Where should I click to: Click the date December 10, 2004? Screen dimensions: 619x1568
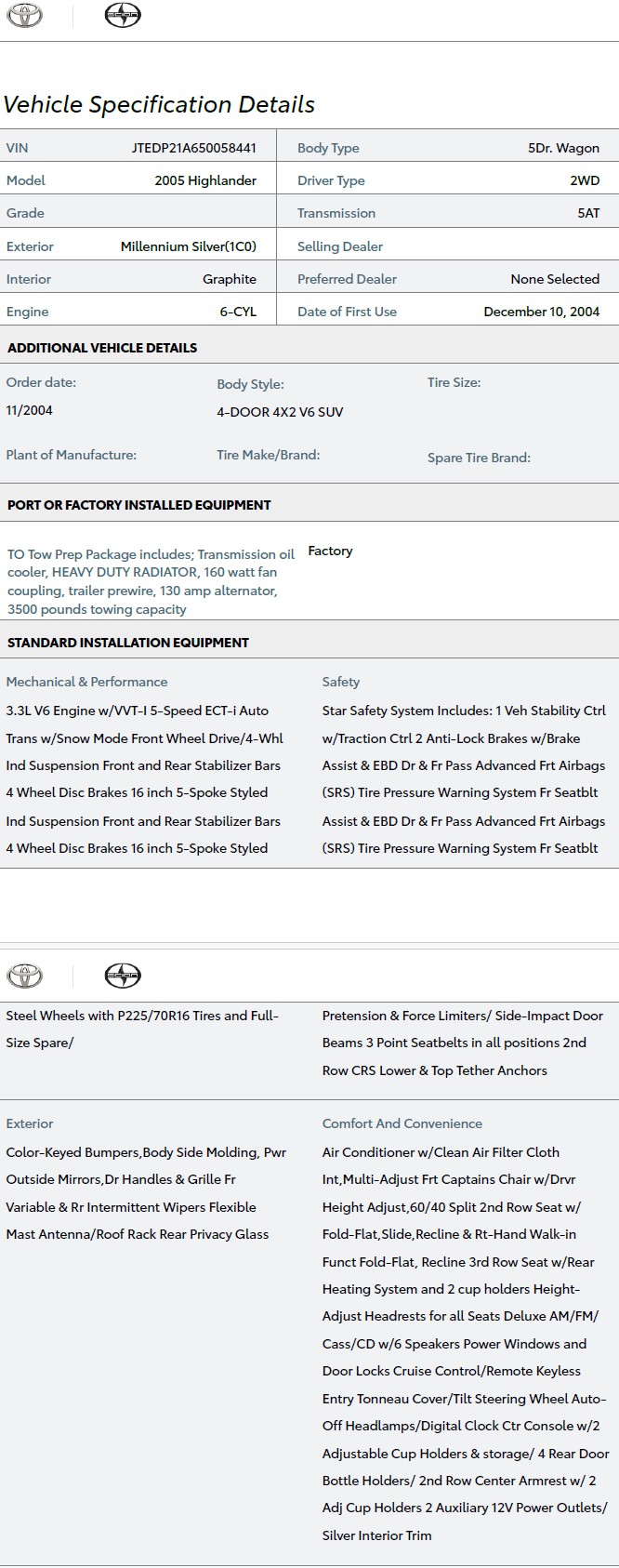[542, 312]
